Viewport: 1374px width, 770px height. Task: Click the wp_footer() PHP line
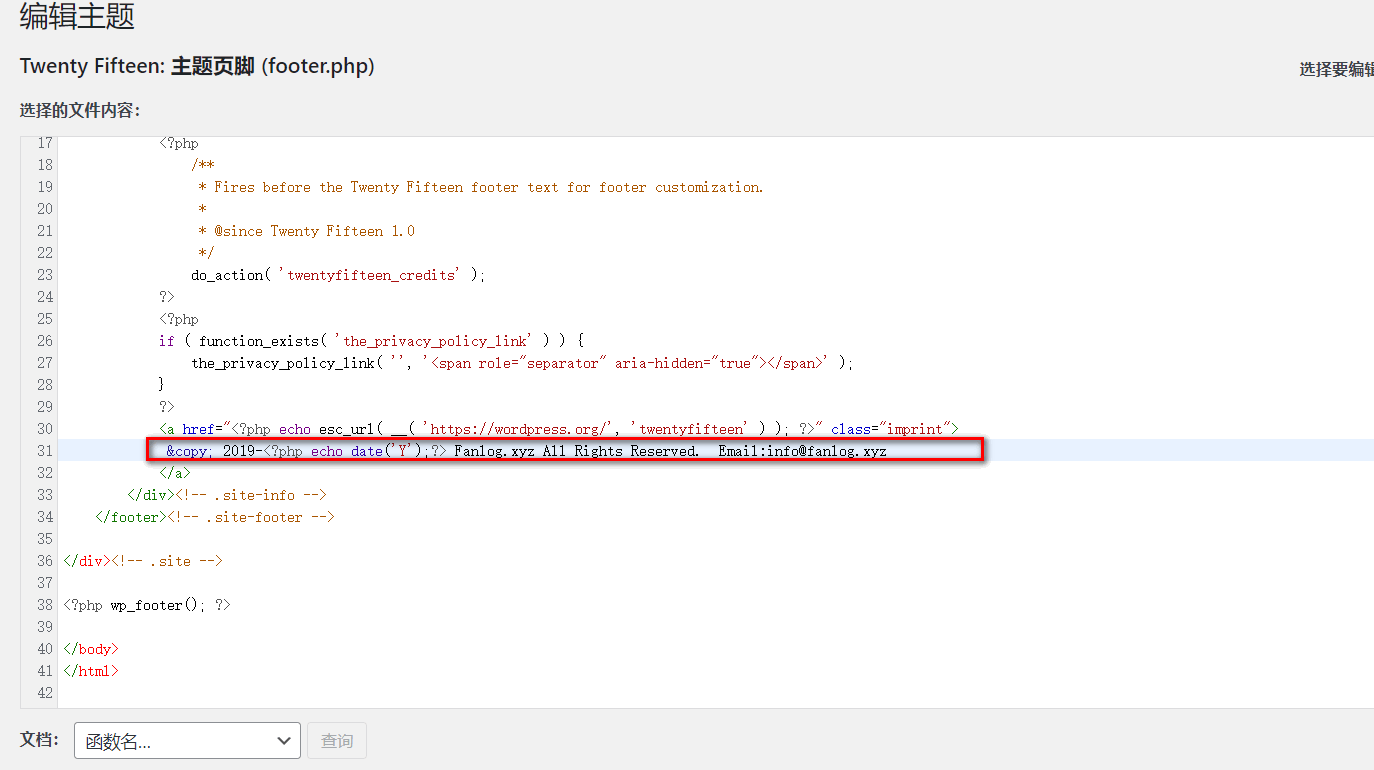147,605
